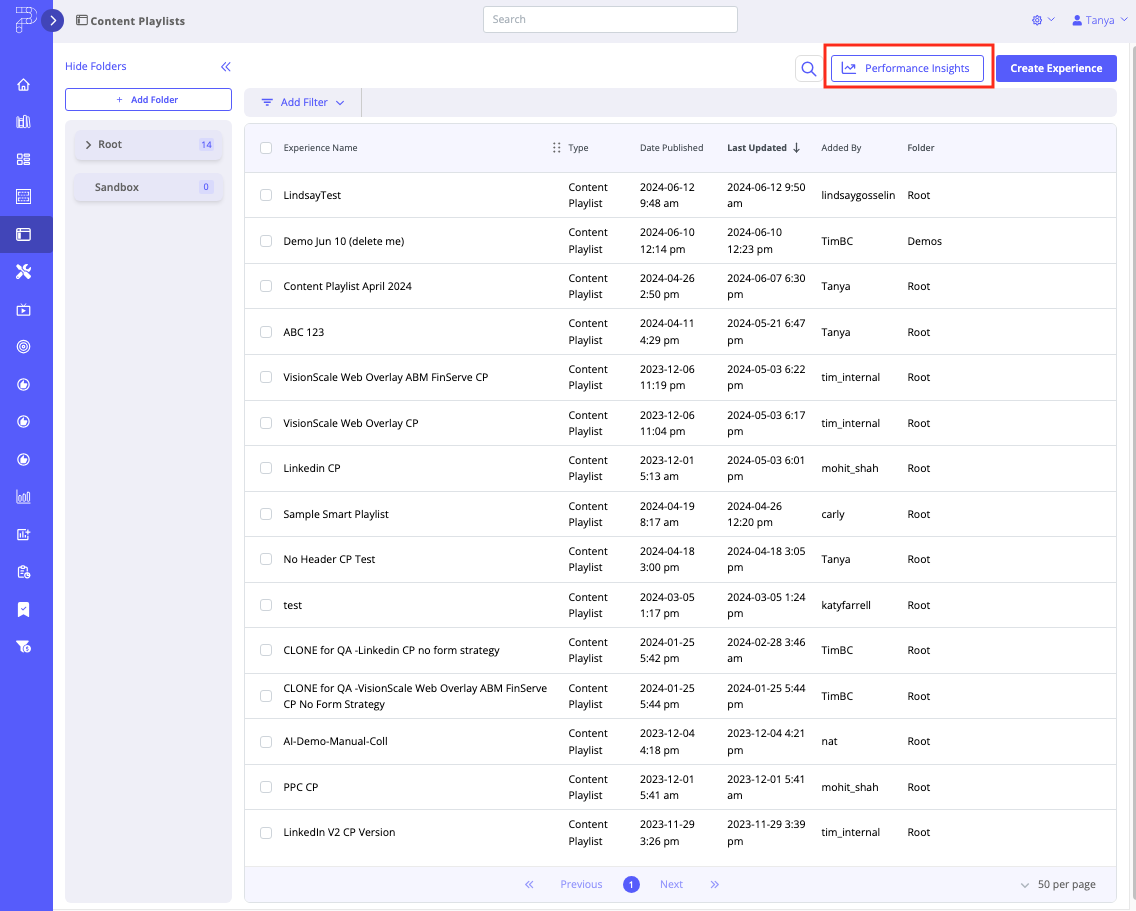This screenshot has height=911, width=1136.
Task: Check the Content Playlist April 2024 checkbox
Action: (266, 286)
